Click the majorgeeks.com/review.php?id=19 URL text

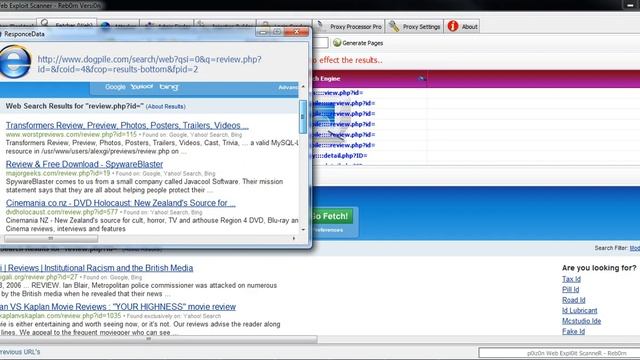pyautogui.click(x=58, y=173)
